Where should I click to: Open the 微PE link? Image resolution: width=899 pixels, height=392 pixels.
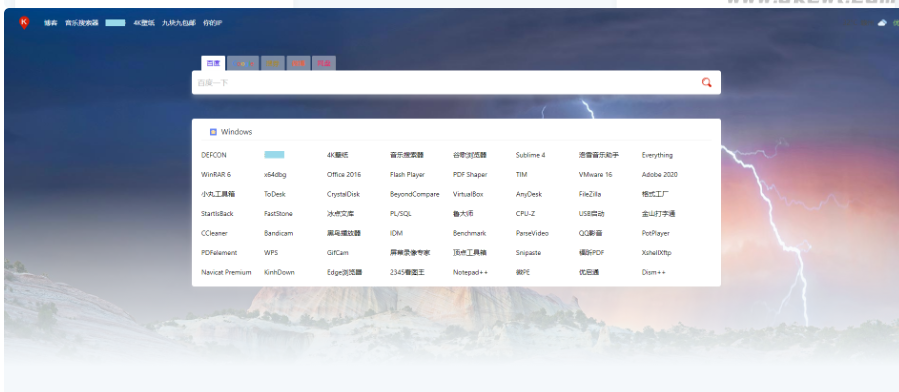click(x=523, y=272)
